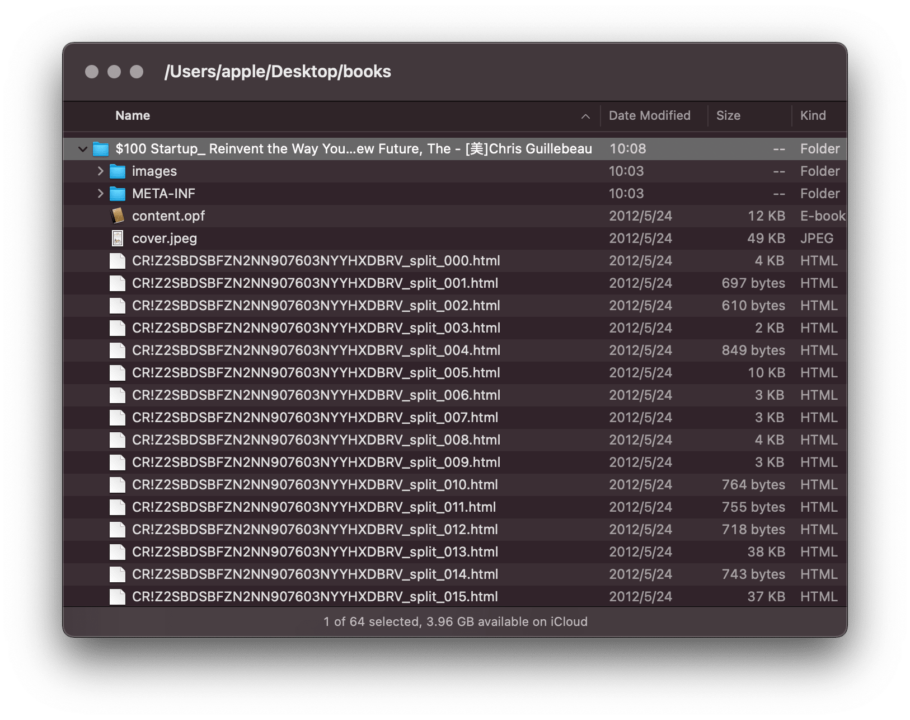Click the 38 KB size value
The height and width of the screenshot is (720, 910).
click(x=766, y=552)
